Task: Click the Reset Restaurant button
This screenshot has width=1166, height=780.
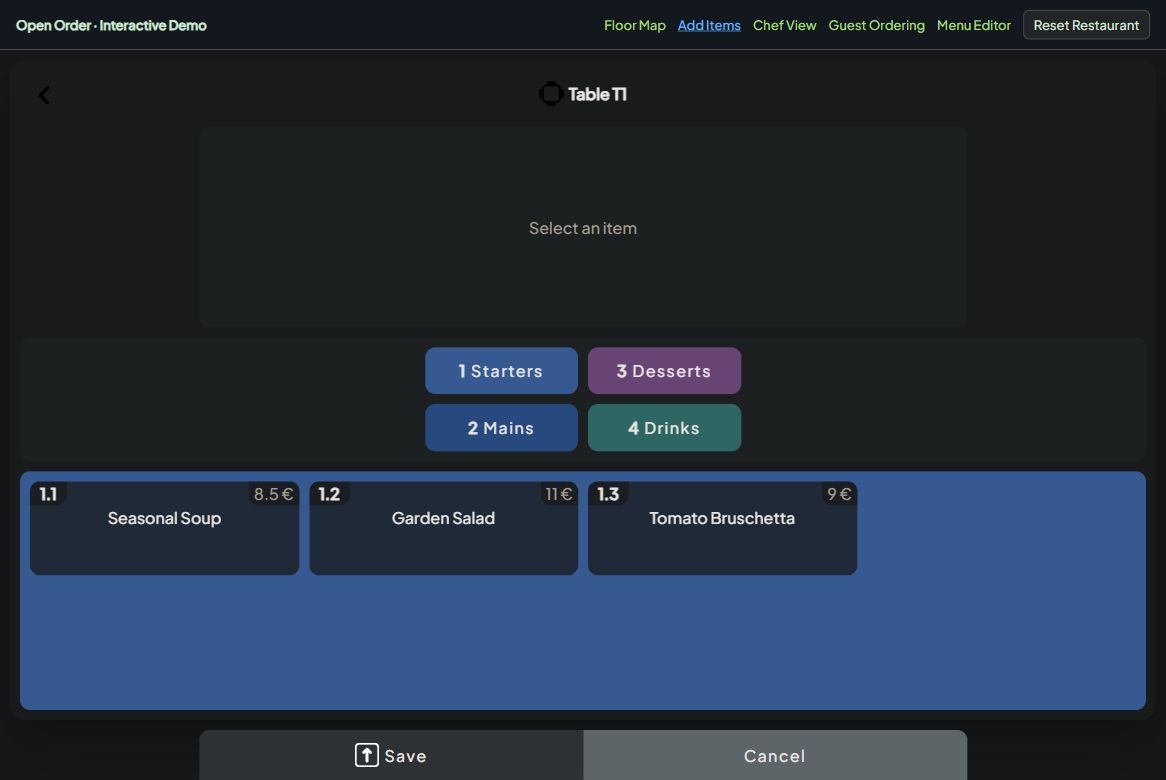Action: (x=1086, y=25)
